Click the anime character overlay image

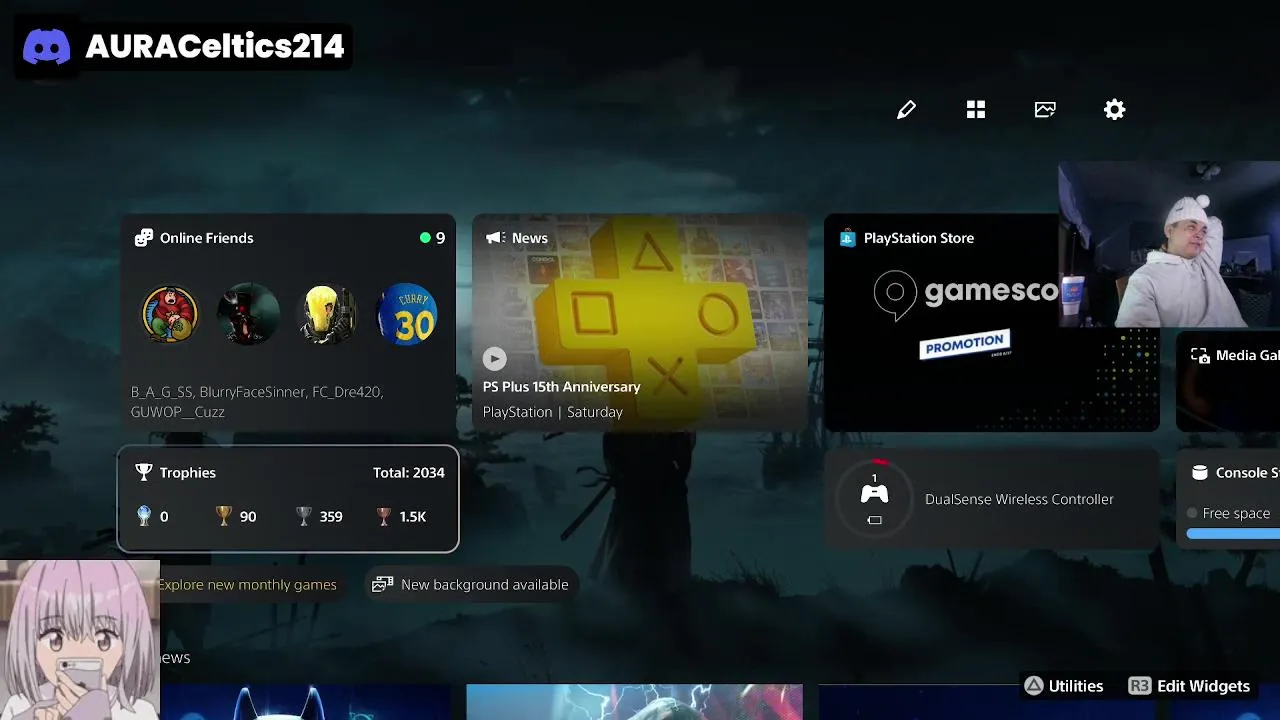[79, 640]
